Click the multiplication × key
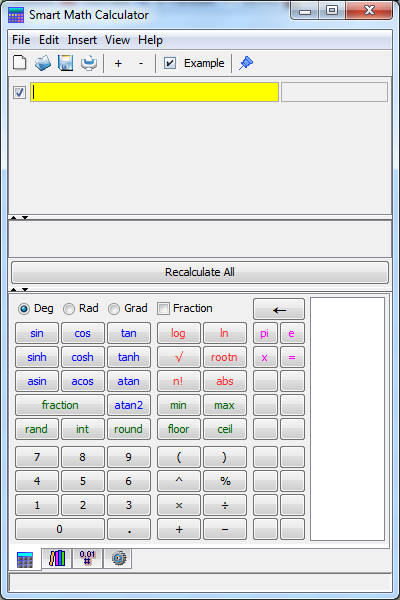This screenshot has width=400, height=600. pos(178,505)
